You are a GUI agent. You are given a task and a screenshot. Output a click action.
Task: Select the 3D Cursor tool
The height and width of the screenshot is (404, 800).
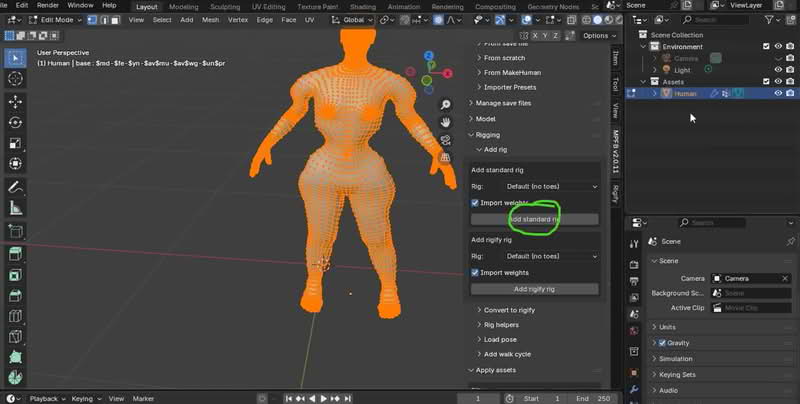[x=15, y=78]
